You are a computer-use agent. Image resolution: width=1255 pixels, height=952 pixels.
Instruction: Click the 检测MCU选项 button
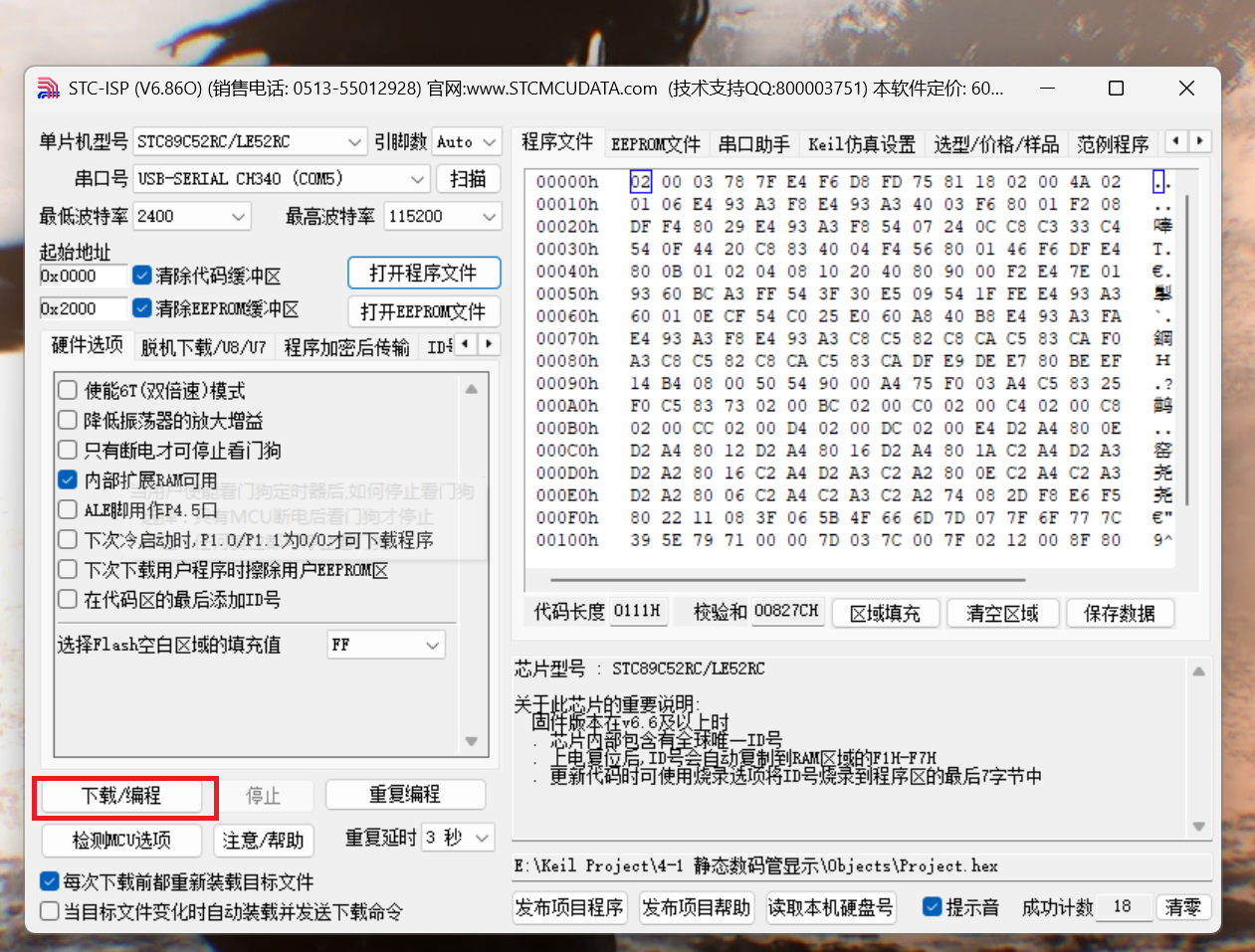click(121, 841)
